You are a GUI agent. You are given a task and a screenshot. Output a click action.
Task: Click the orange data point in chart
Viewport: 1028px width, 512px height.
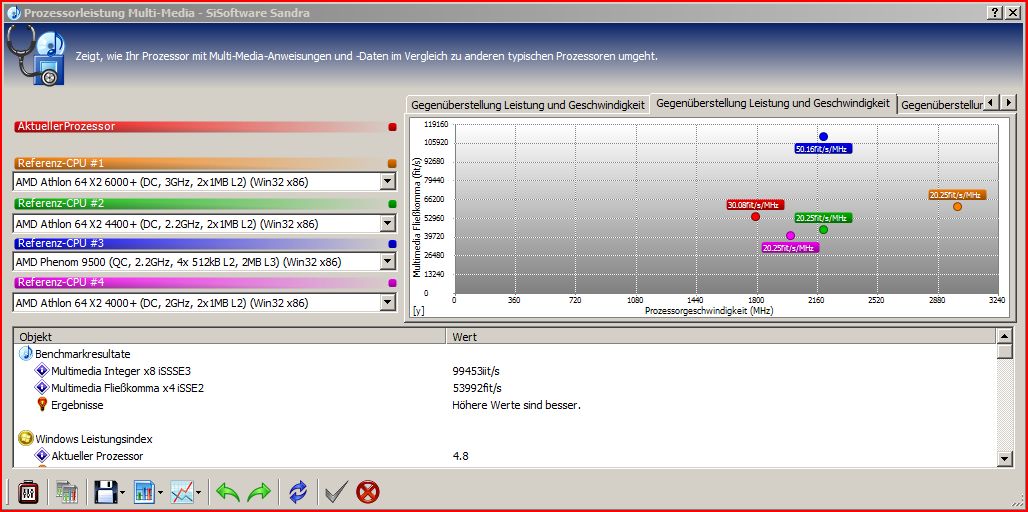point(957,207)
